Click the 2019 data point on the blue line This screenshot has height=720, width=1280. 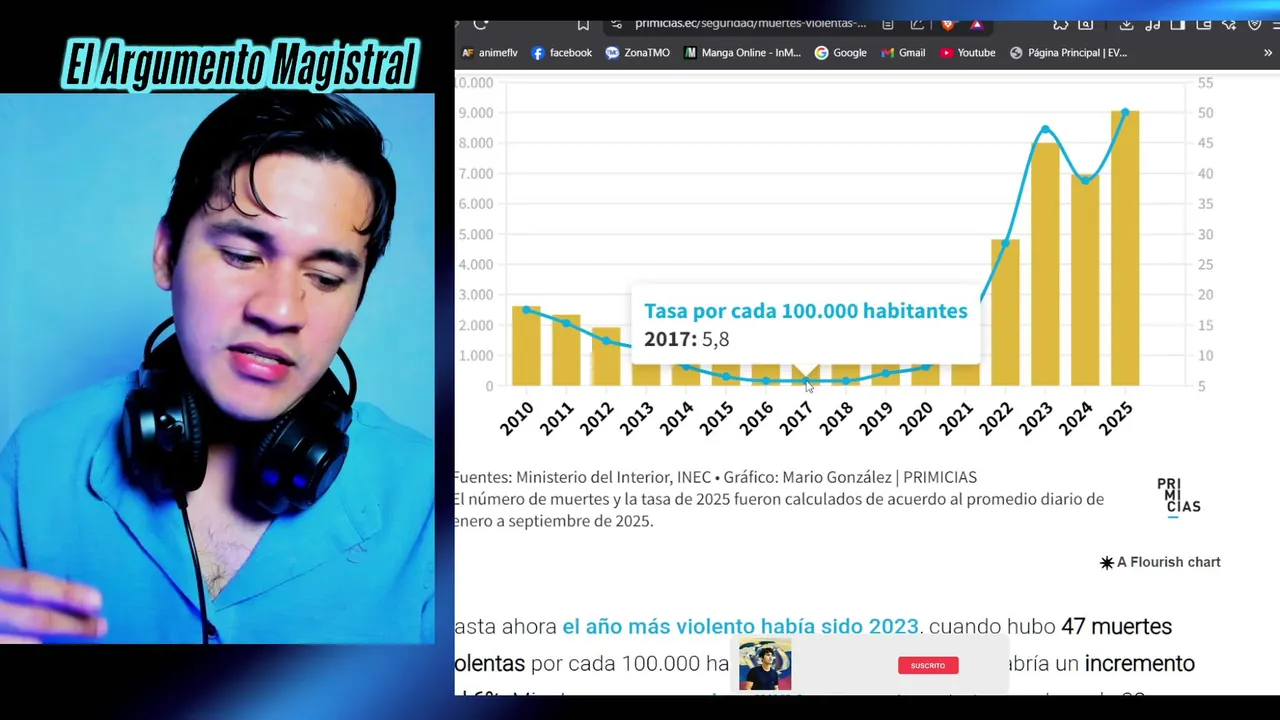pyautogui.click(x=885, y=374)
